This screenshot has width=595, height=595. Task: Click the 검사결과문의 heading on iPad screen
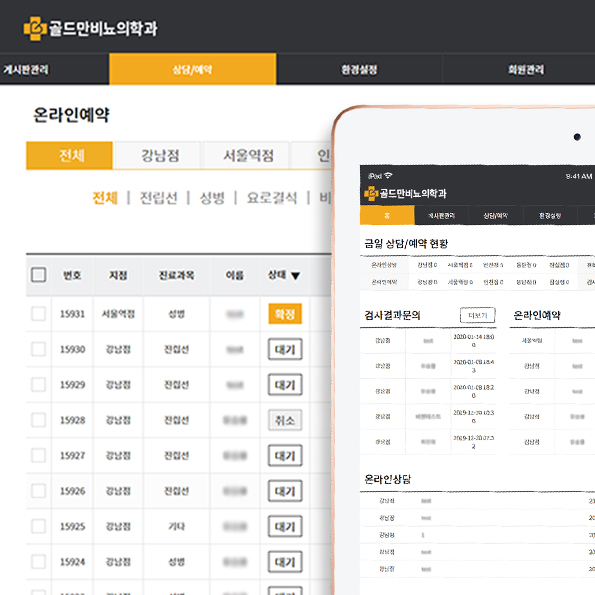[x=392, y=315]
